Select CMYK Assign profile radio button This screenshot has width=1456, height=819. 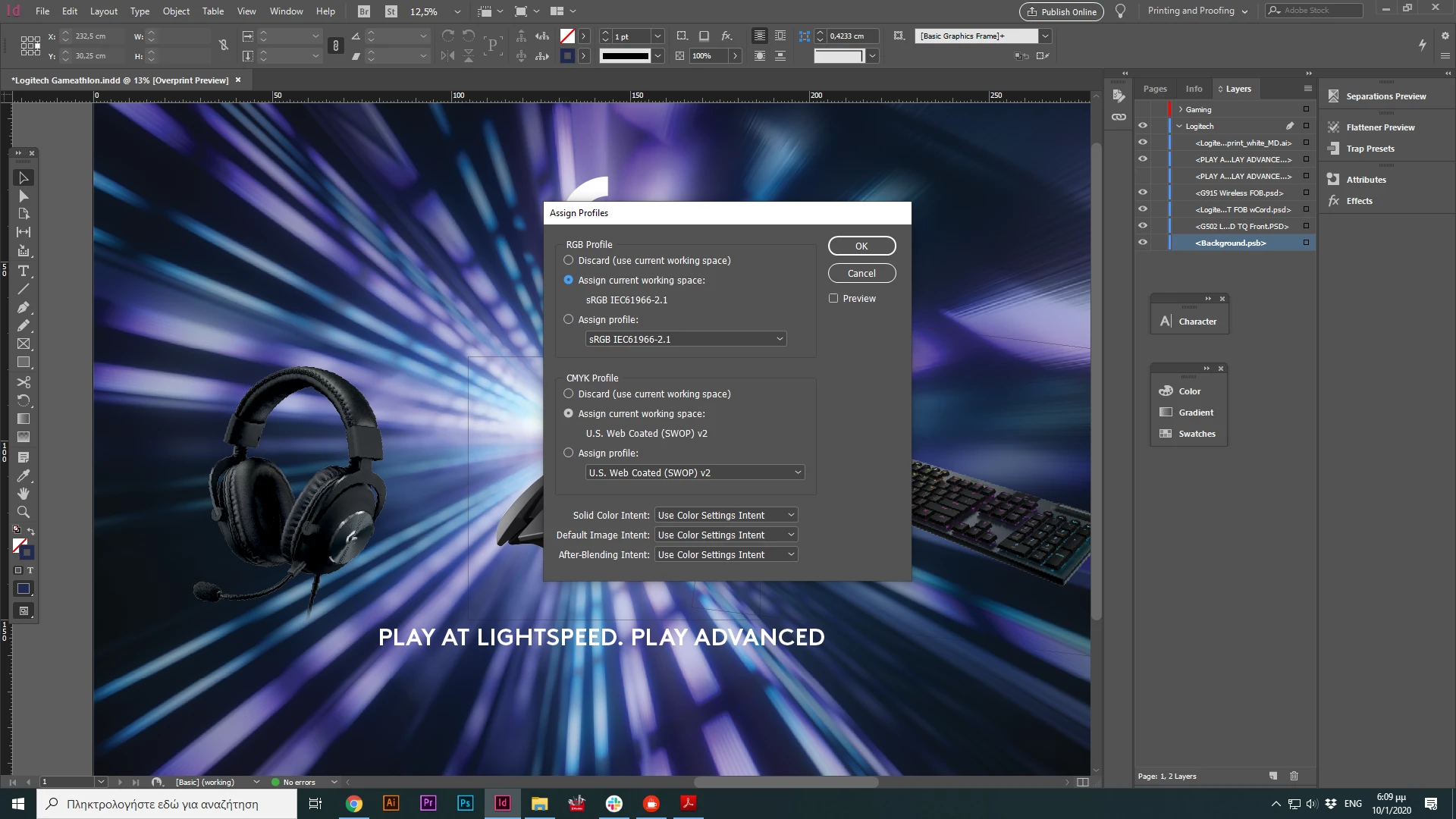click(x=569, y=453)
